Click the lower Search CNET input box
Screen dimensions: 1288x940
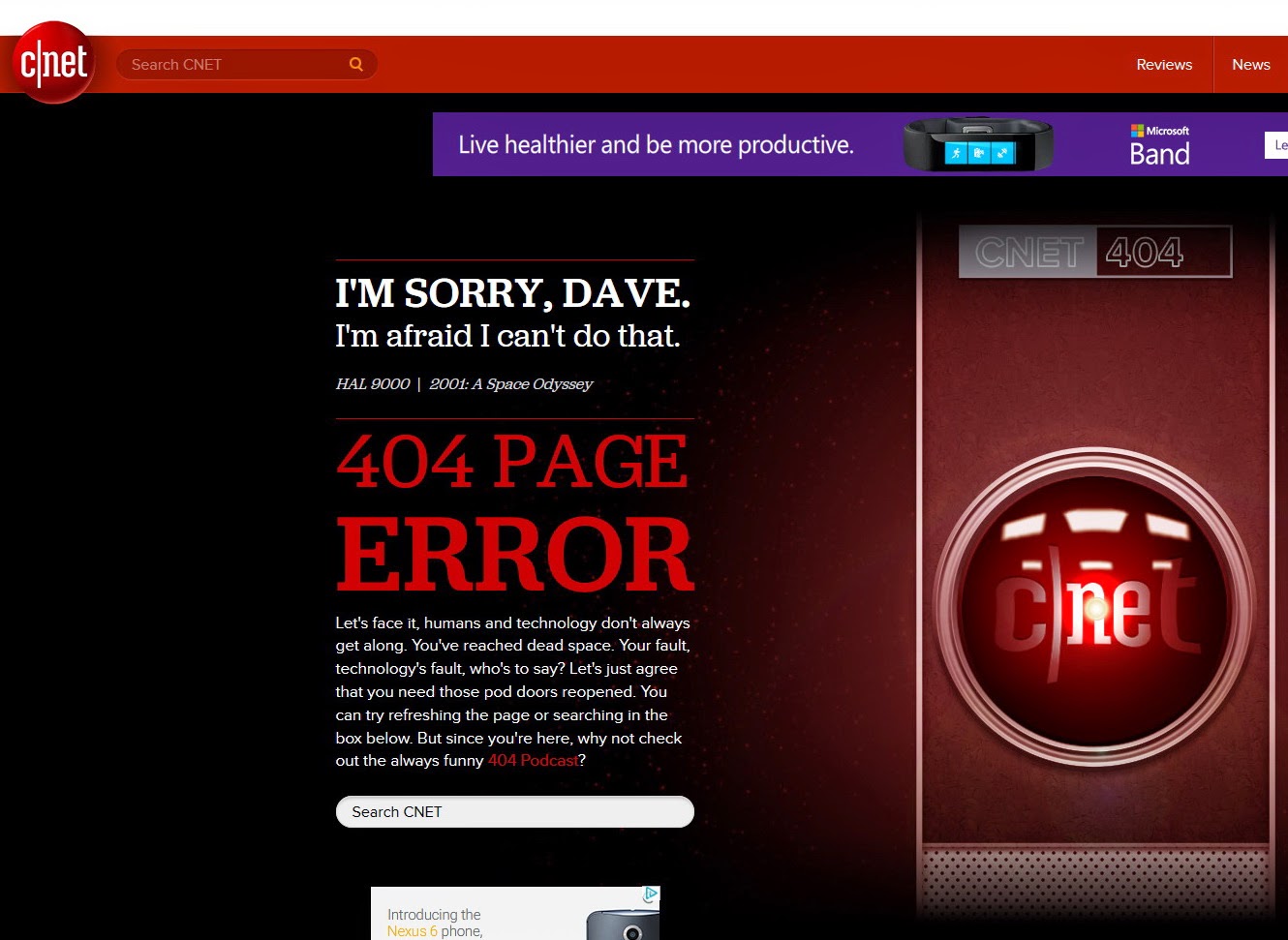click(x=515, y=812)
